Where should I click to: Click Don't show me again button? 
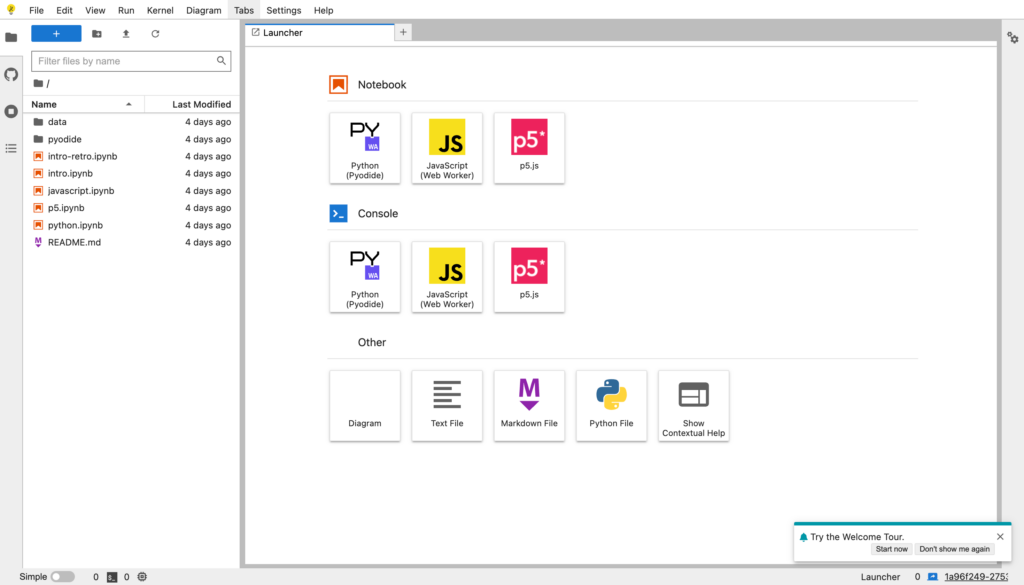click(954, 549)
